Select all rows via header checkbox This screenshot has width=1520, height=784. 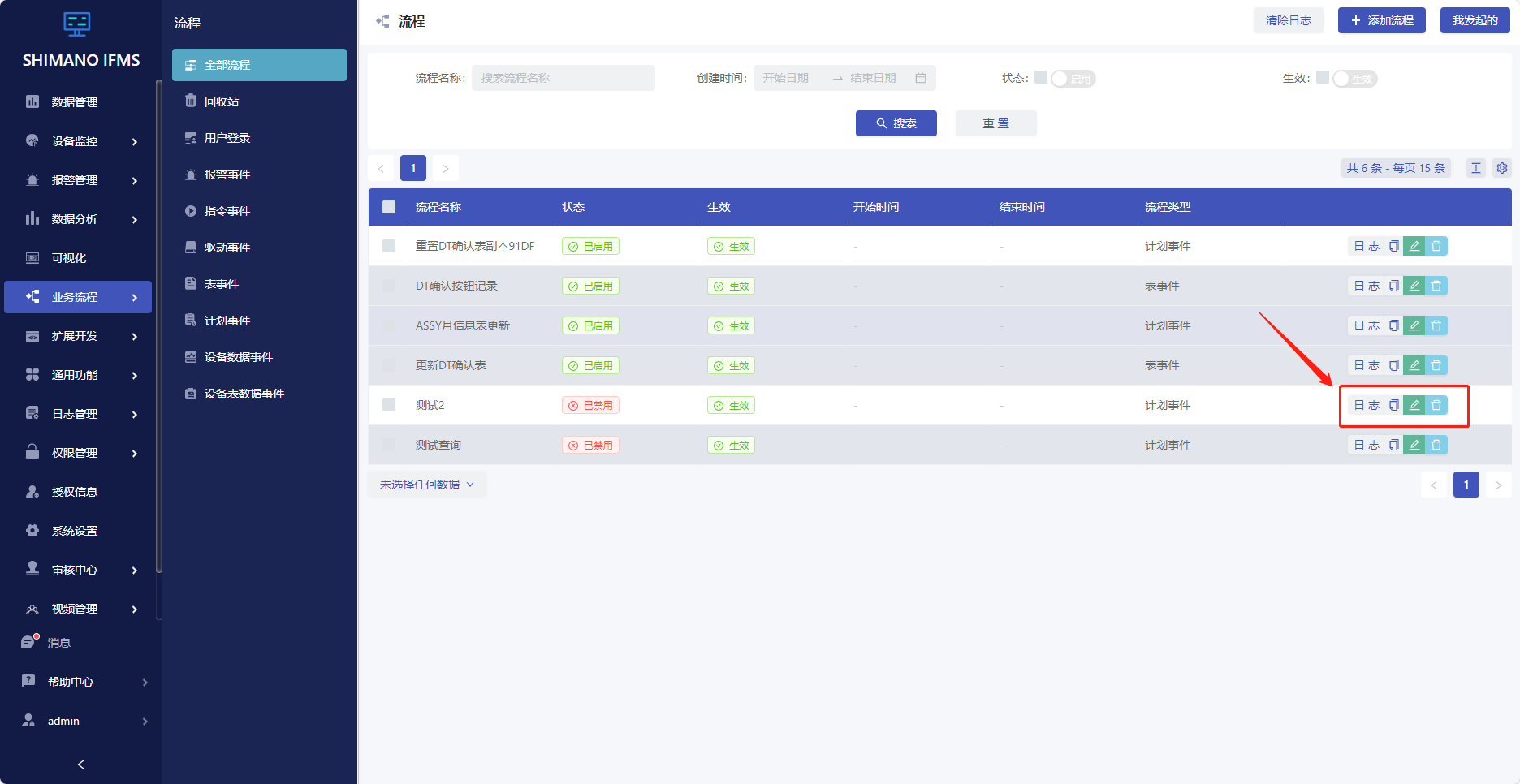coord(389,207)
